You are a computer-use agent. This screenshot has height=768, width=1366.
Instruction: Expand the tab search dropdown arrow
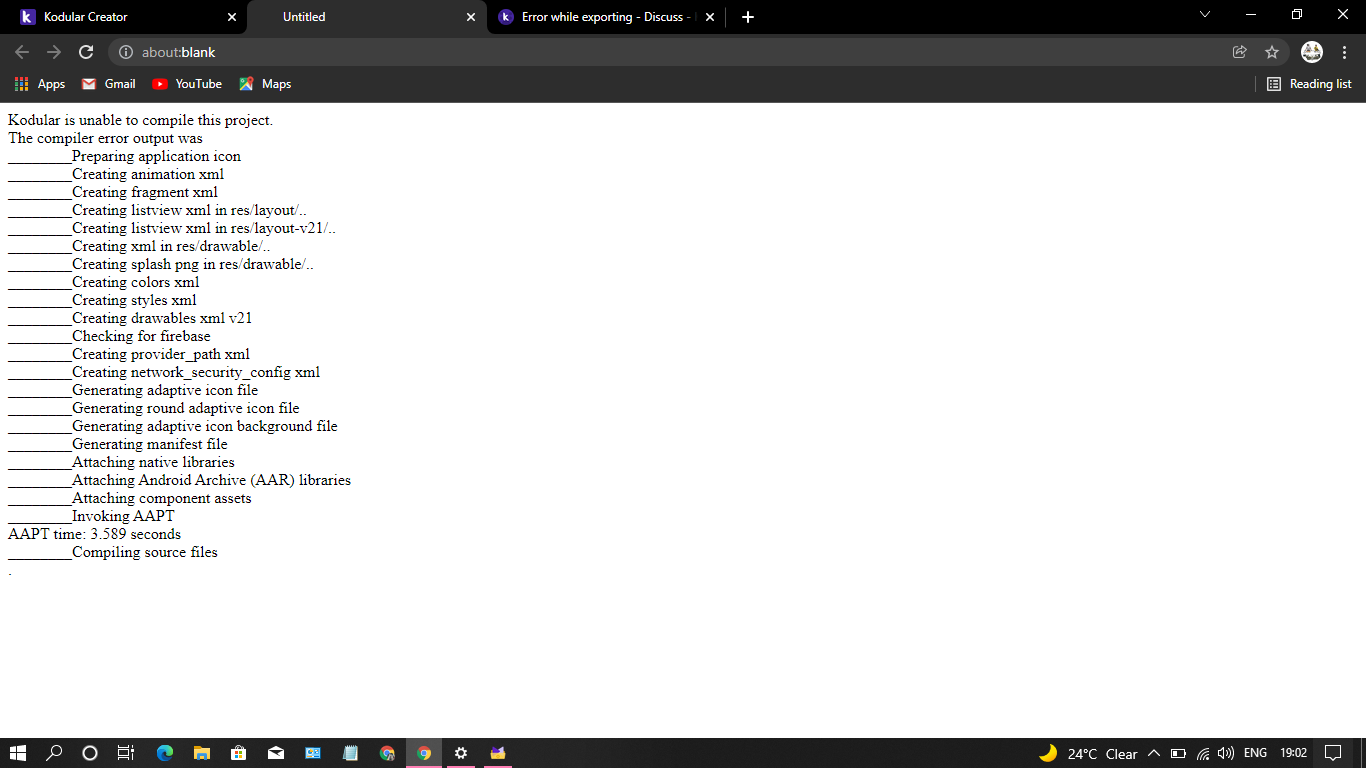pyautogui.click(x=1204, y=15)
